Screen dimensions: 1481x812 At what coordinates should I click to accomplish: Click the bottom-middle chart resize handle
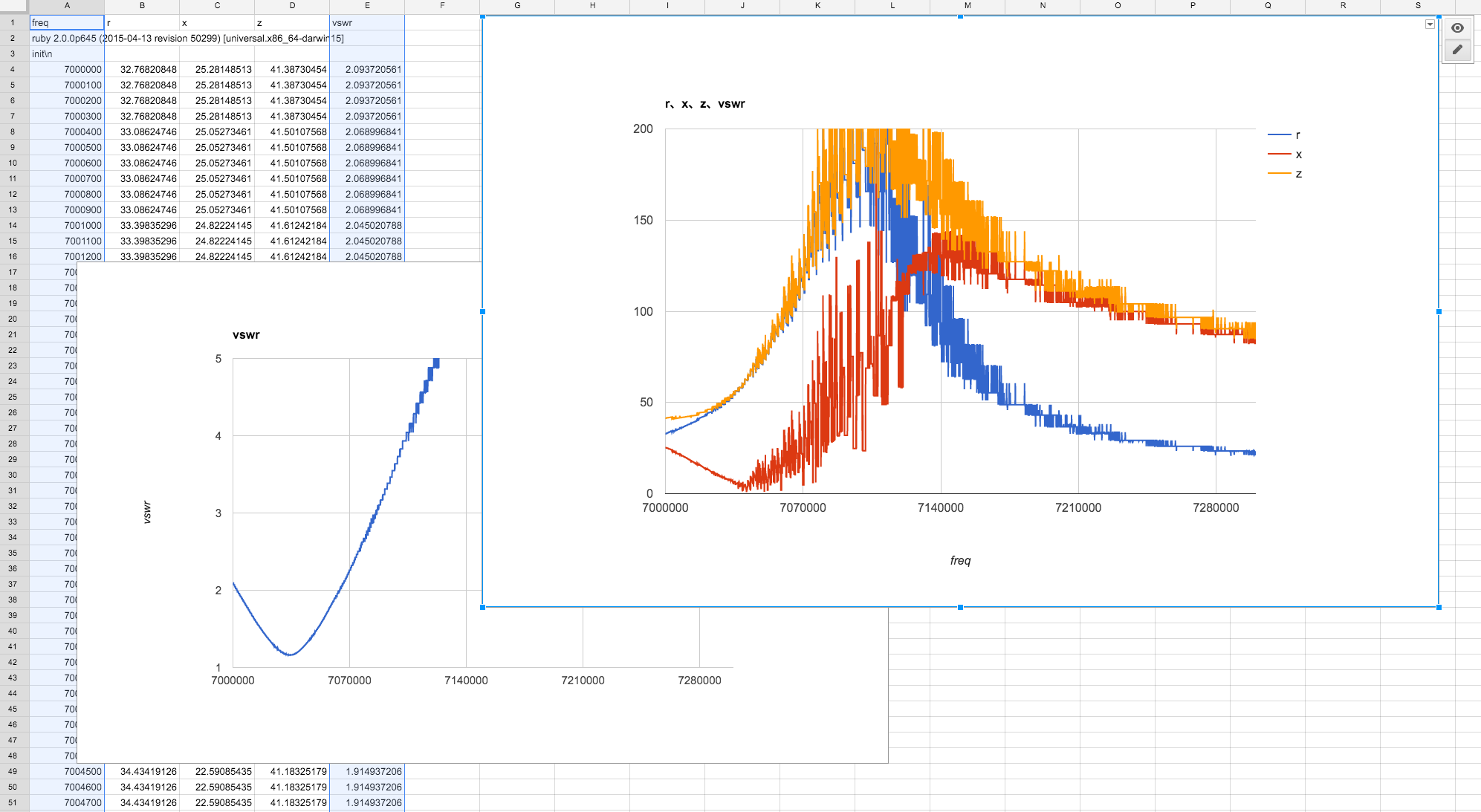point(960,607)
